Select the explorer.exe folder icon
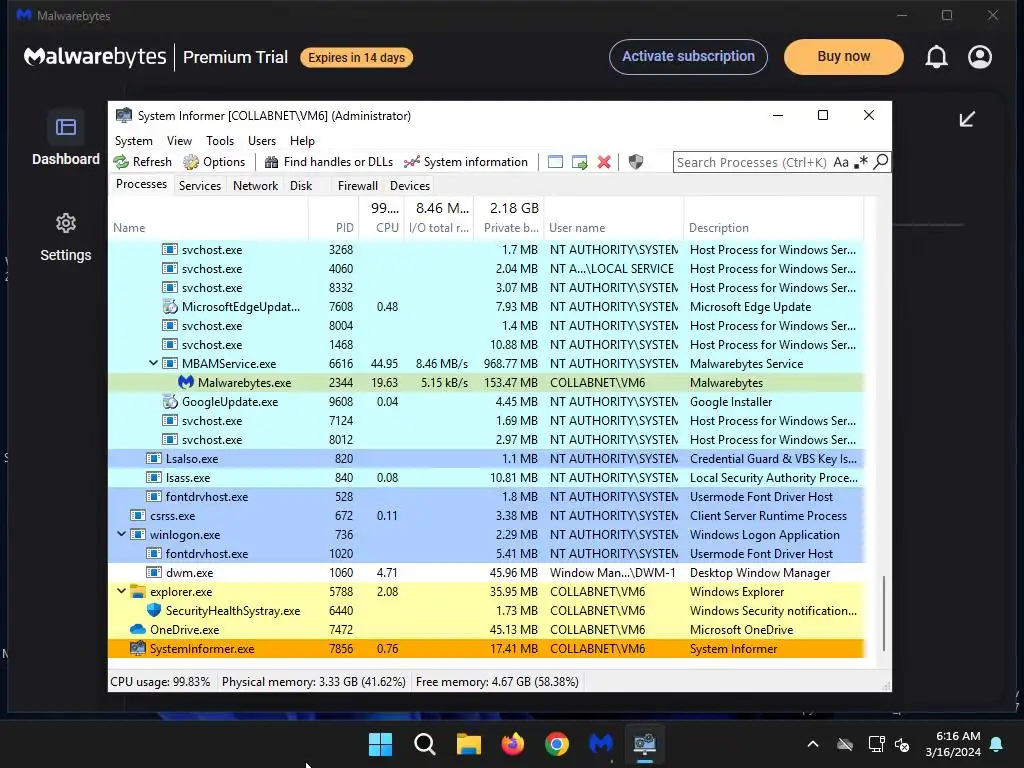The width and height of the screenshot is (1024, 768). tap(138, 591)
